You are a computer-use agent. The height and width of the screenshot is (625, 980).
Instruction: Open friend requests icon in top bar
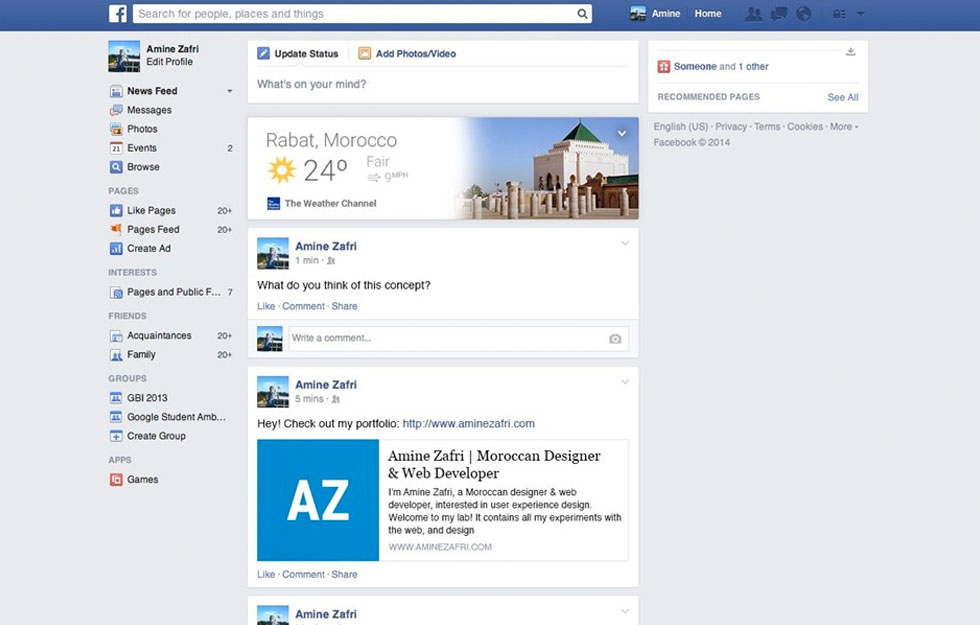[754, 14]
